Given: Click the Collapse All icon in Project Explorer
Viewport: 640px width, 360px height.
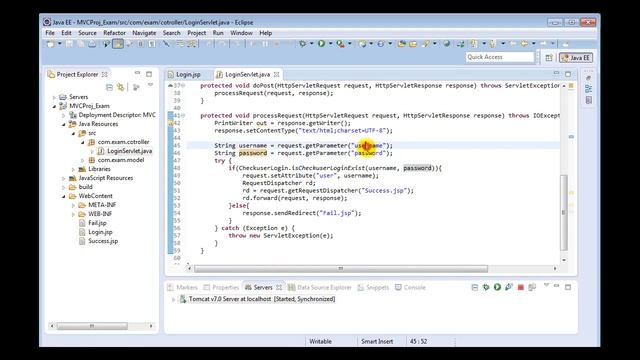Looking at the screenshot, I should [109, 87].
